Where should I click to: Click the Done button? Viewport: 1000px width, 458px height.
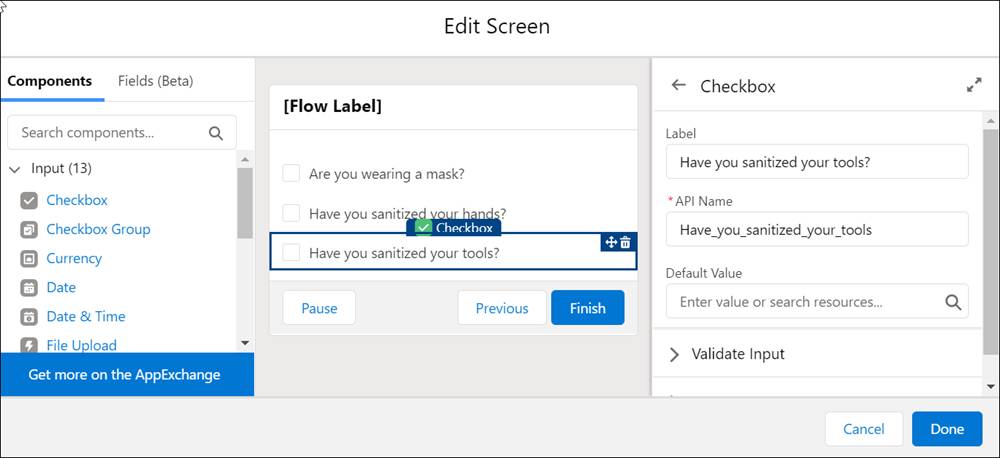946,429
